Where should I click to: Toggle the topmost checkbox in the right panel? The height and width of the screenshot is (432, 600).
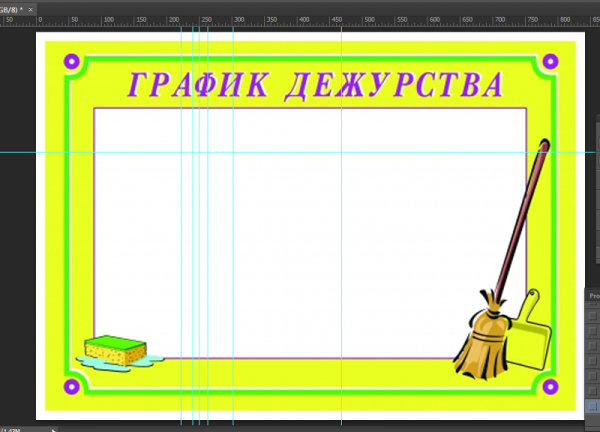coord(592,314)
